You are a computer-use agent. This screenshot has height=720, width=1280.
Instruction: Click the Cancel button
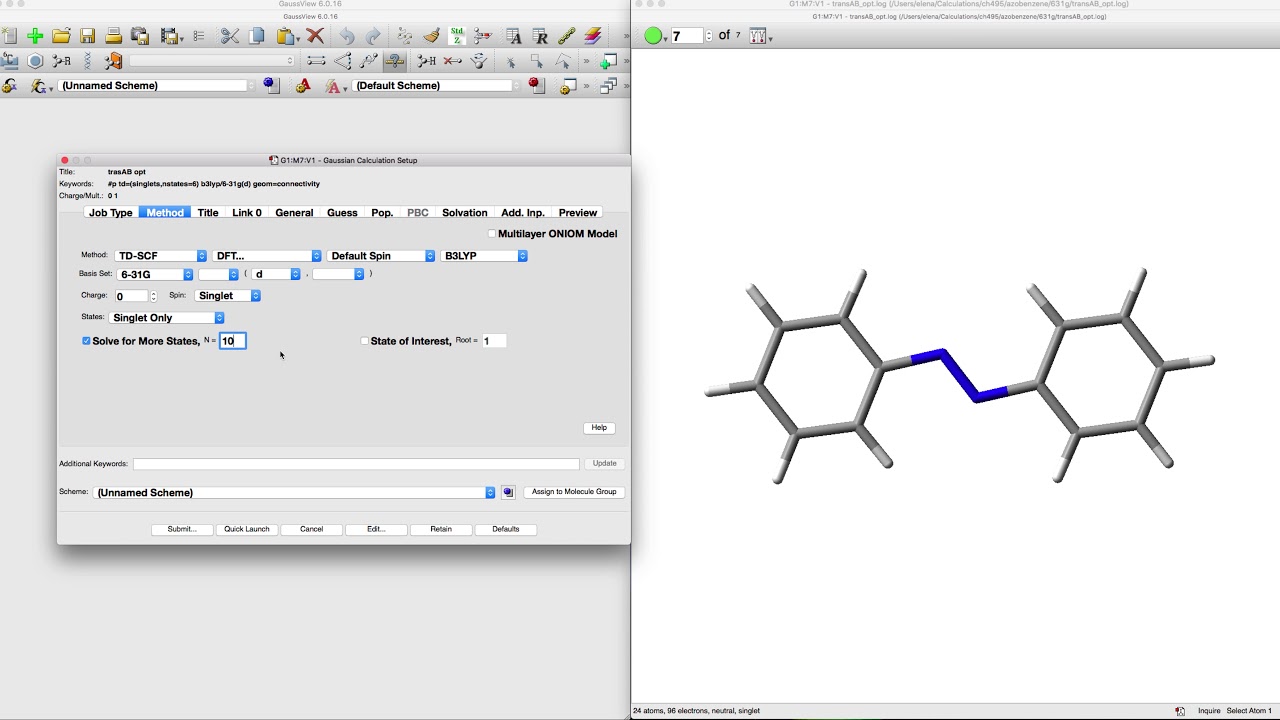click(x=312, y=529)
